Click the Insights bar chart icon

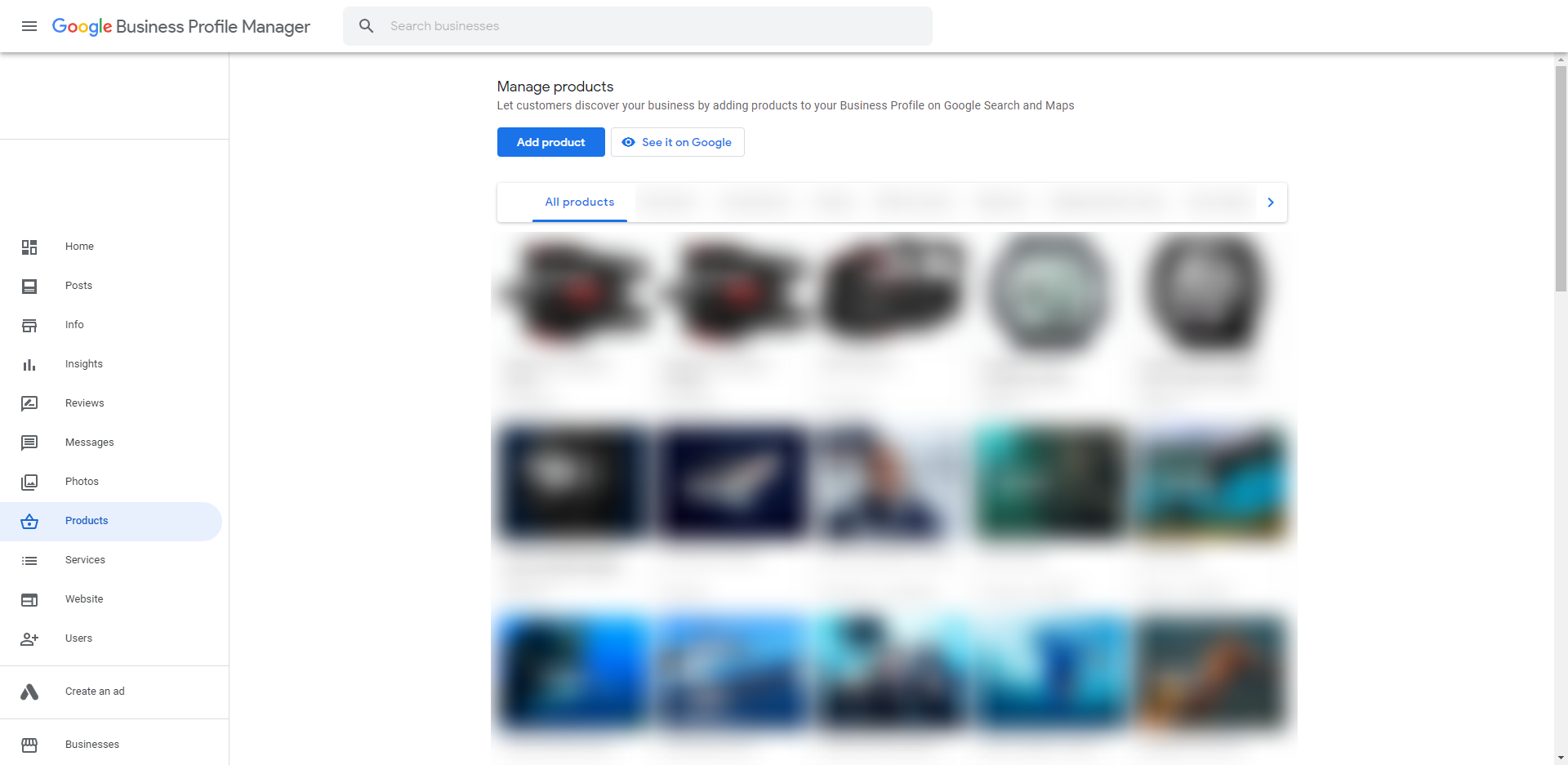(x=29, y=364)
